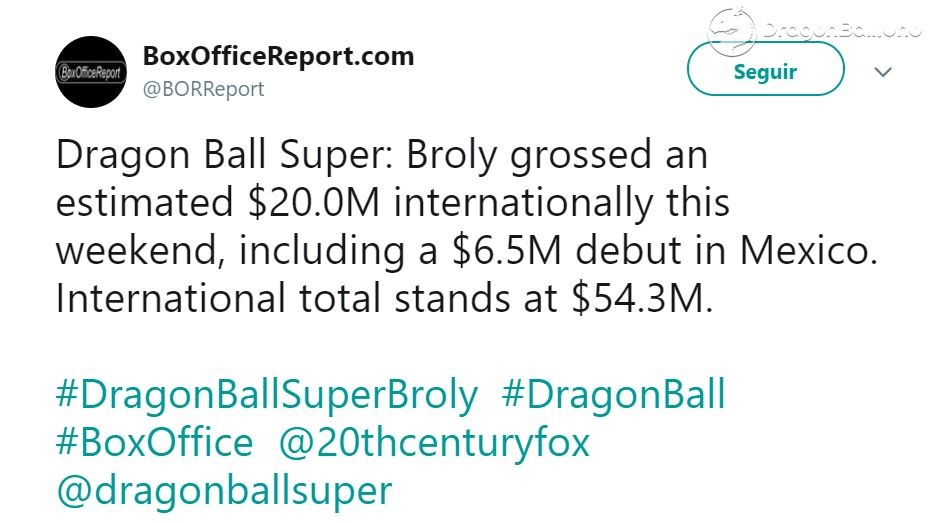Open the #DragonBall hashtag
933x523 pixels.
(613, 394)
